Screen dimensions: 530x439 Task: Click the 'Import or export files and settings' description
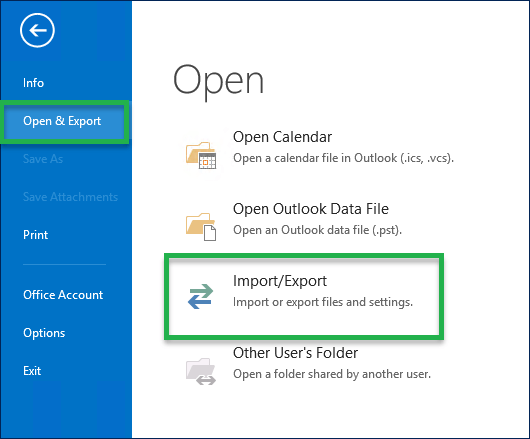[x=323, y=302]
